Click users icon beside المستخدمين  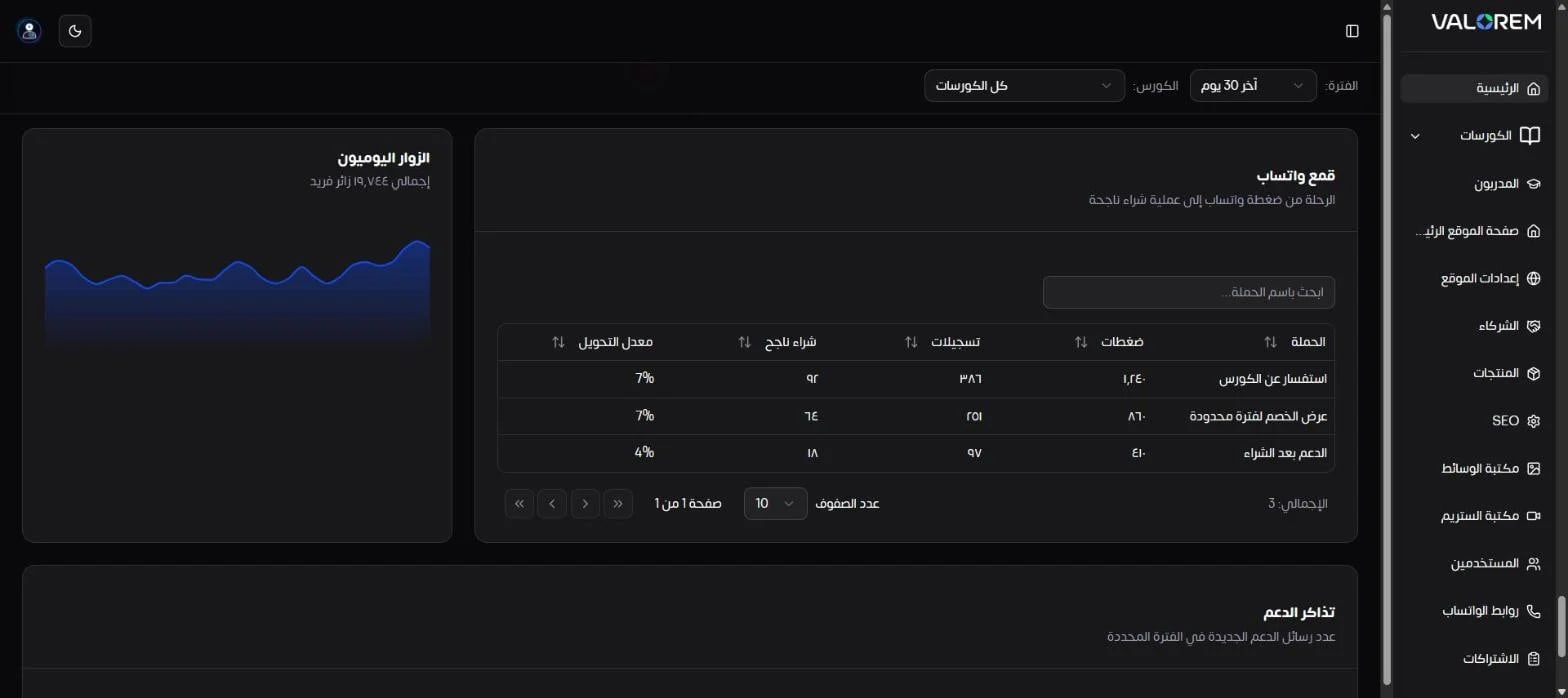[1533, 564]
